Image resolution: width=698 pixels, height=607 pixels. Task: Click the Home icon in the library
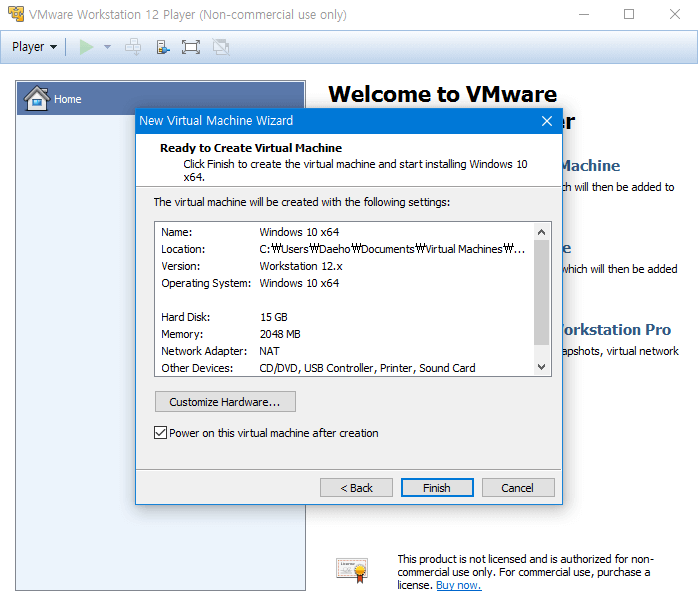[x=36, y=98]
